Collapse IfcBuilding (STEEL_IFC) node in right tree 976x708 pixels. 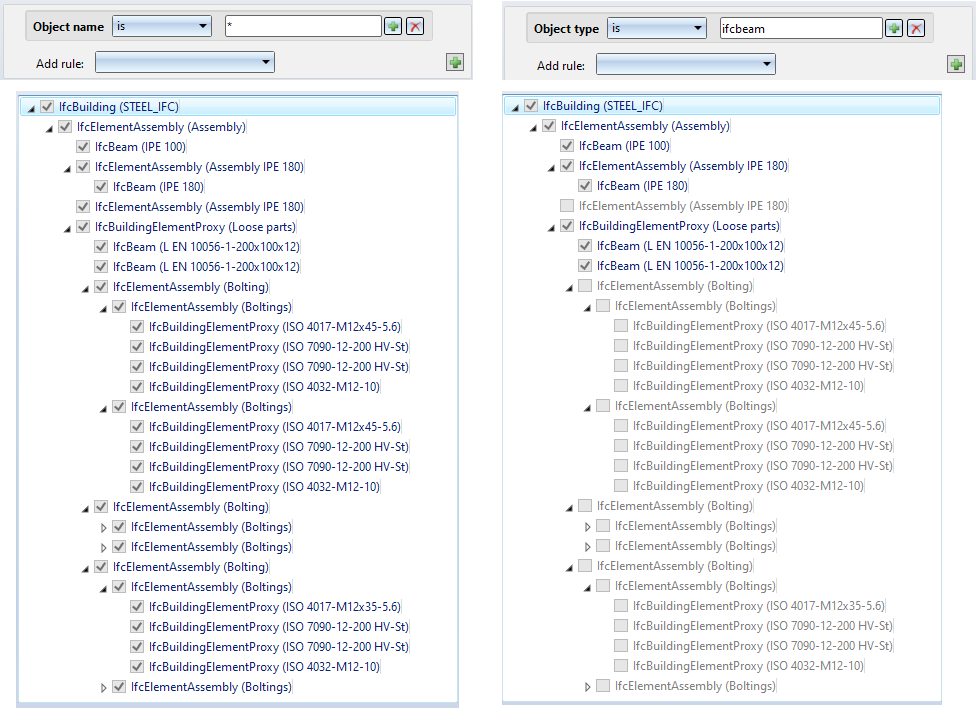(515, 107)
